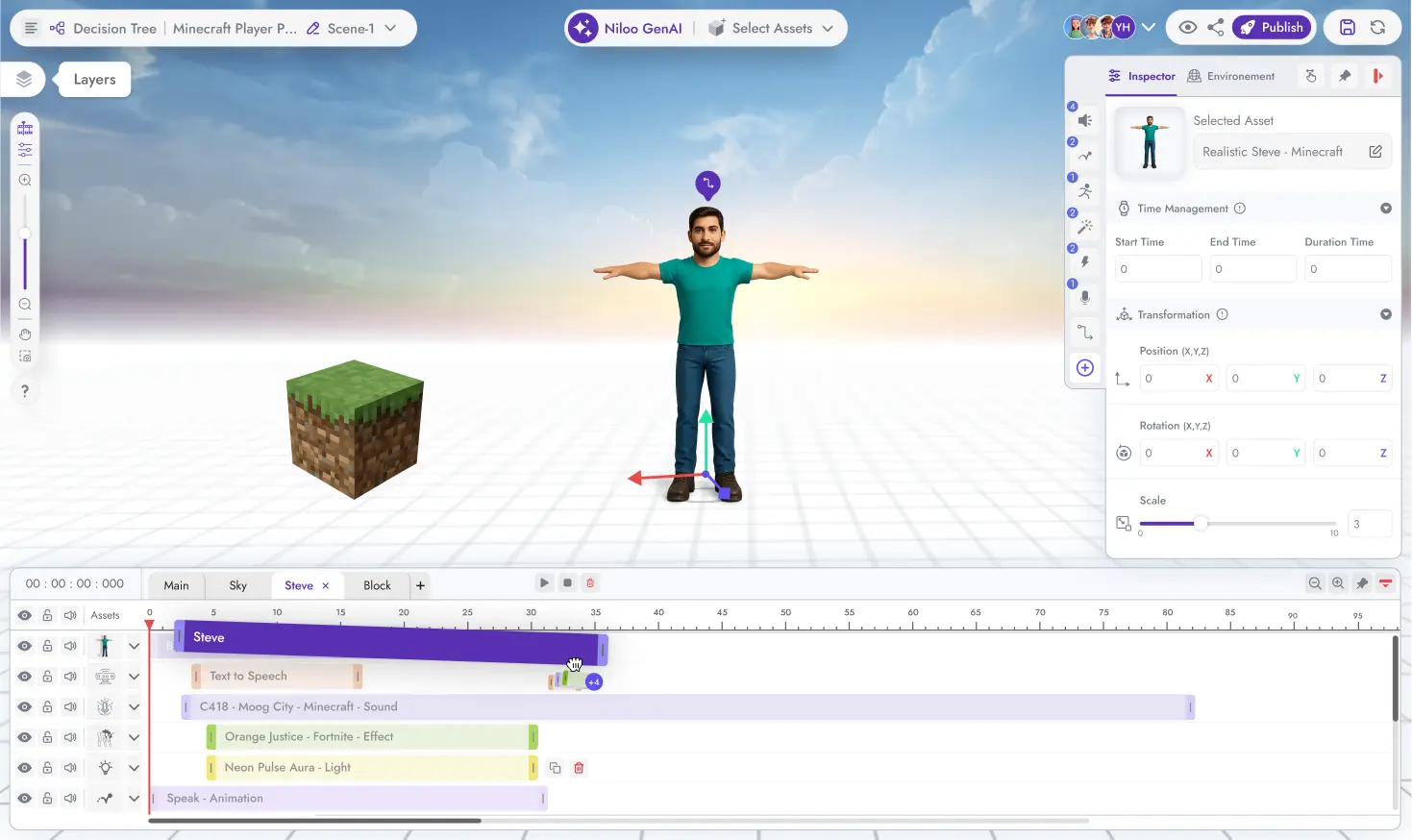Select the hand pan tool
The width and height of the screenshot is (1412, 840).
point(25,334)
